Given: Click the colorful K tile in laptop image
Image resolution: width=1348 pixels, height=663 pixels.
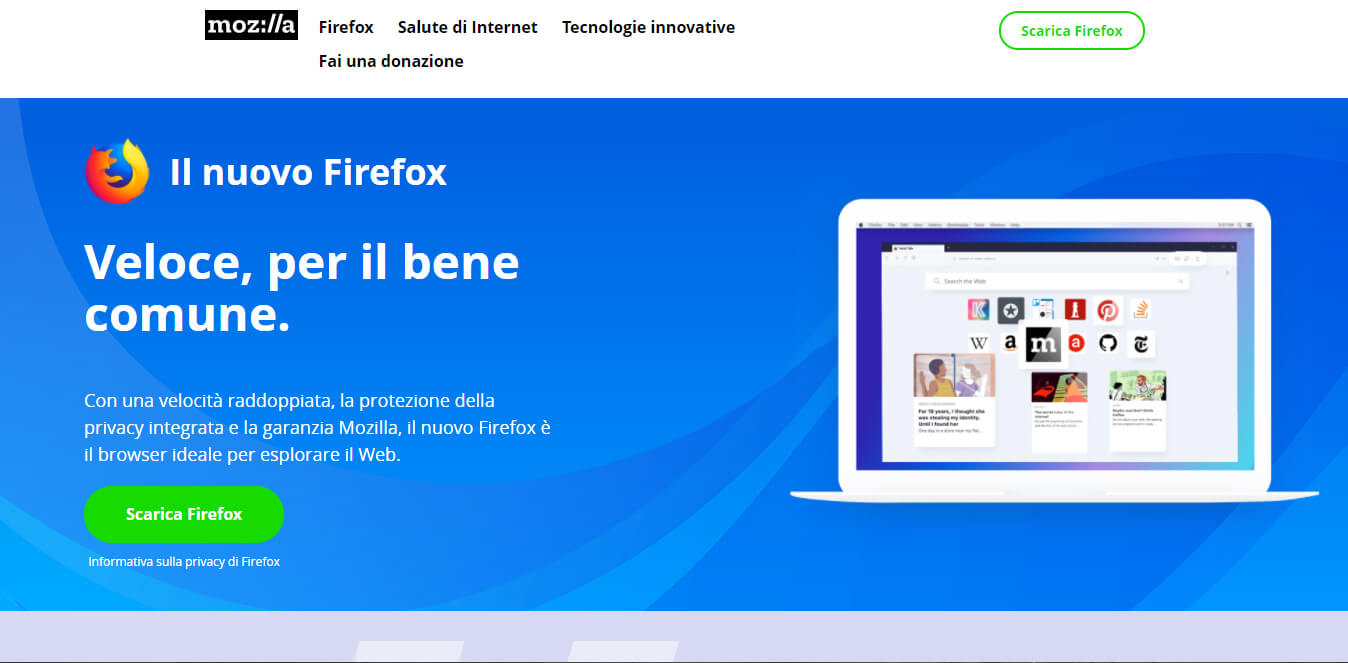Looking at the screenshot, I should (x=979, y=310).
